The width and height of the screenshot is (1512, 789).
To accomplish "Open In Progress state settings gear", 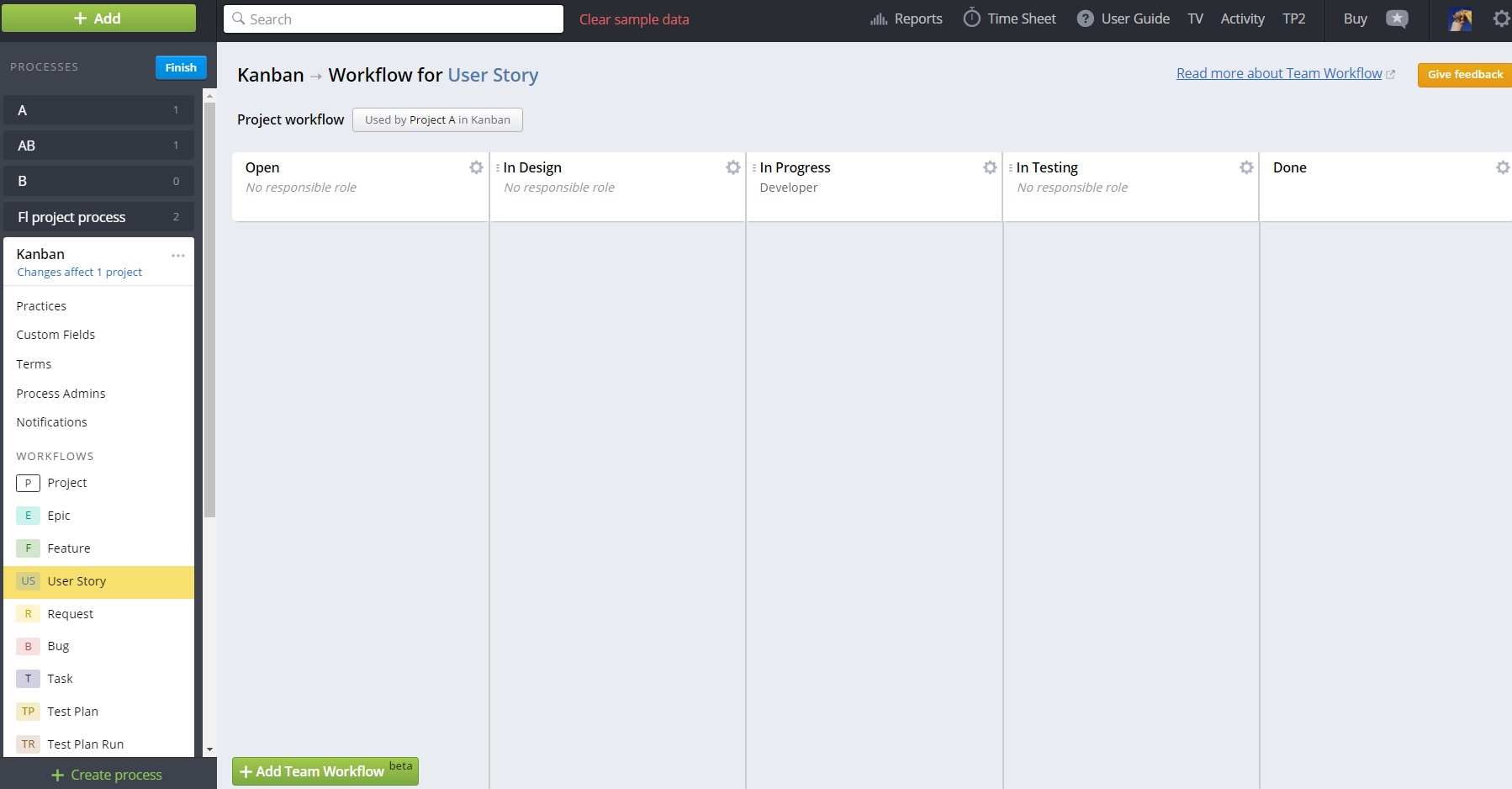I will tap(990, 167).
